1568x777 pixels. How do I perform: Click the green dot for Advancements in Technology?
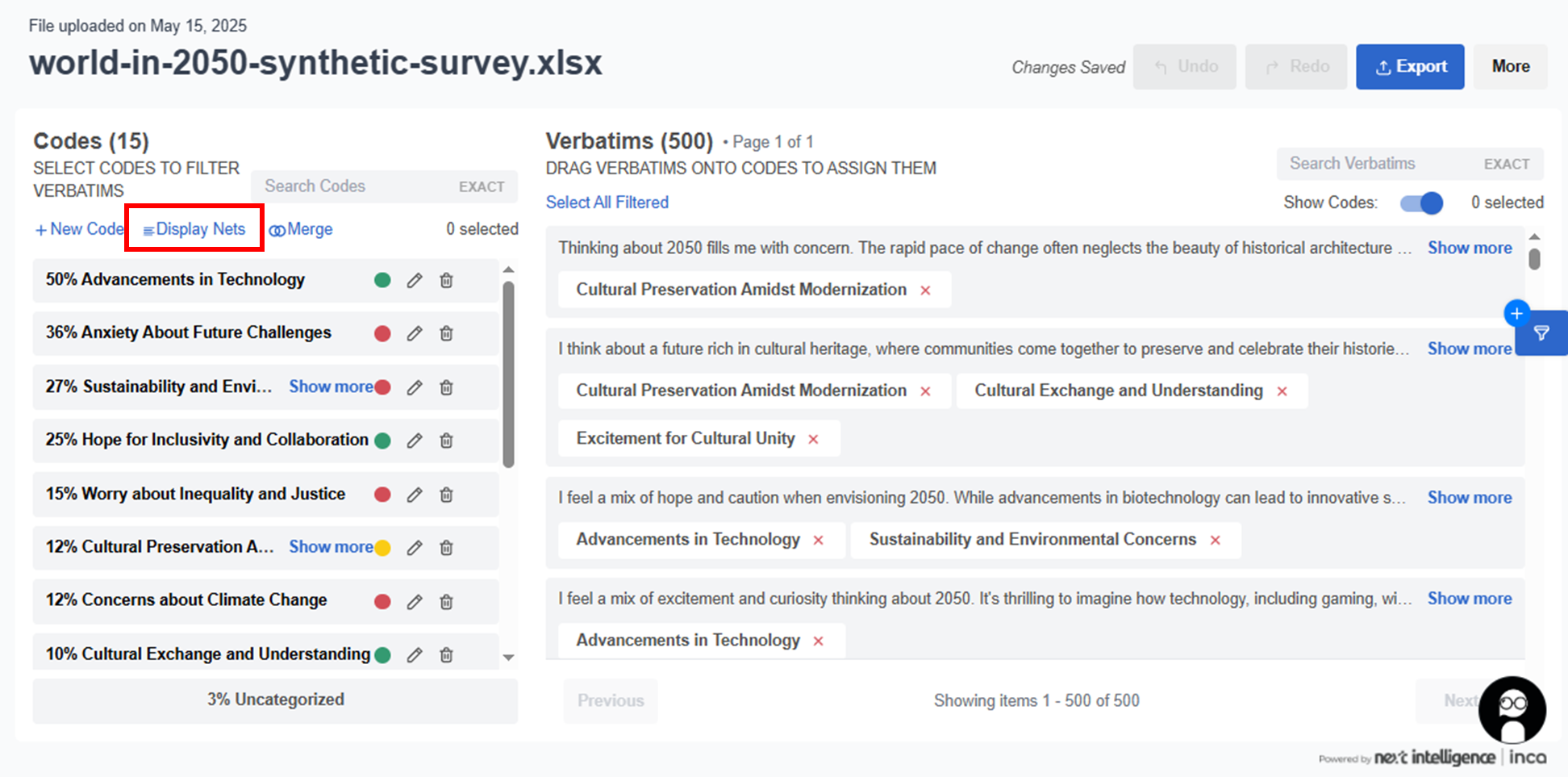click(382, 280)
